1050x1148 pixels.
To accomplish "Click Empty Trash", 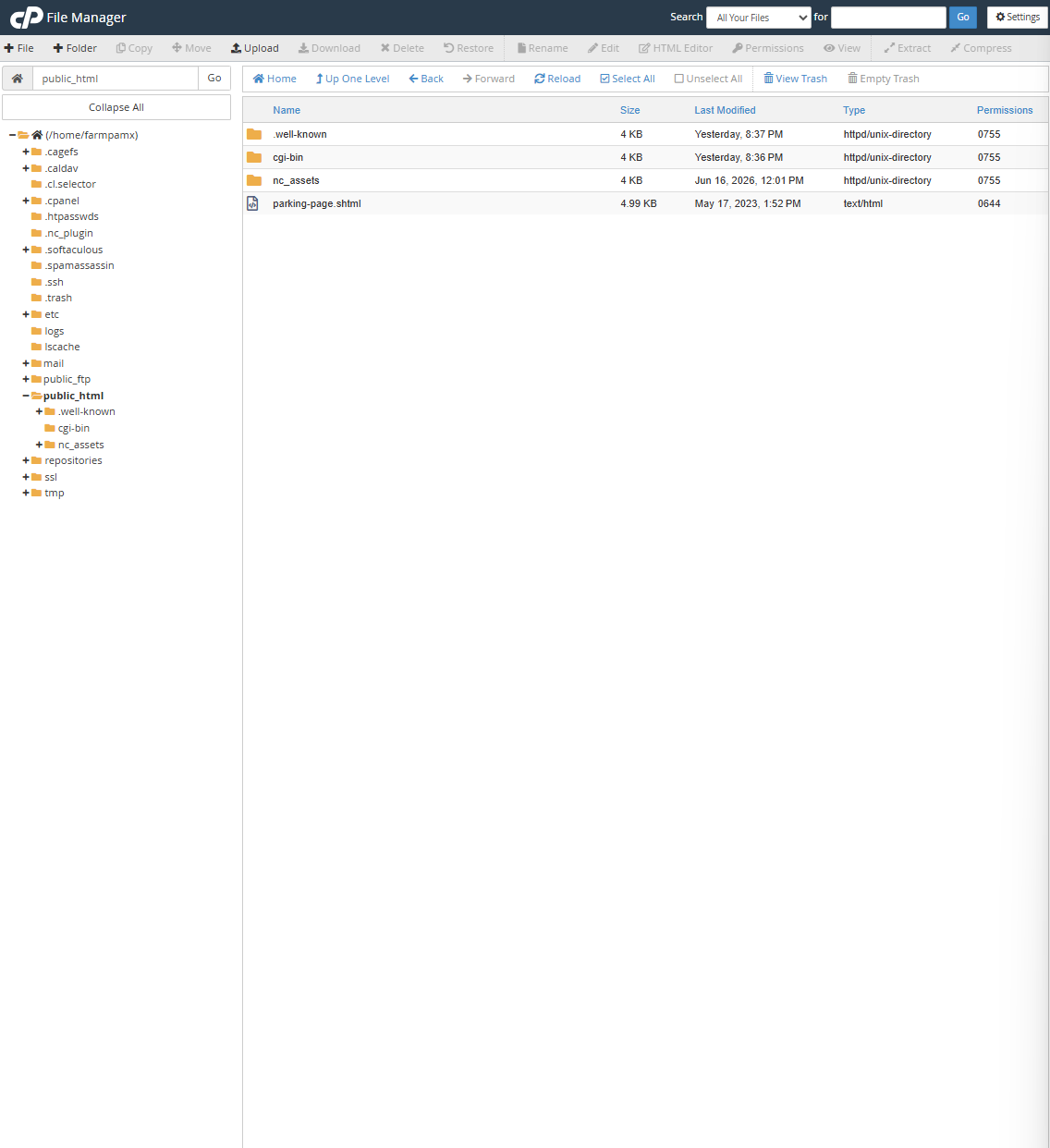I will coord(884,79).
